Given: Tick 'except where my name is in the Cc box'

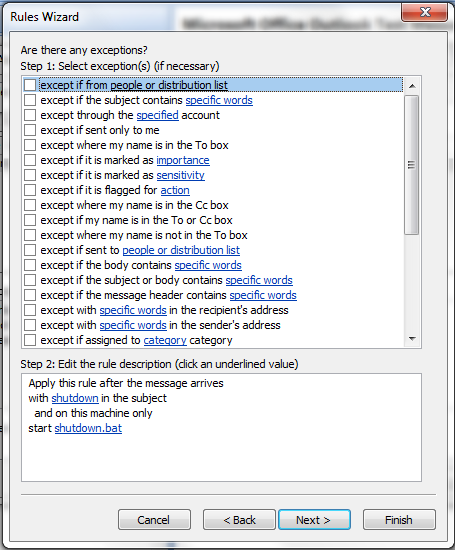Looking at the screenshot, I should [30, 205].
